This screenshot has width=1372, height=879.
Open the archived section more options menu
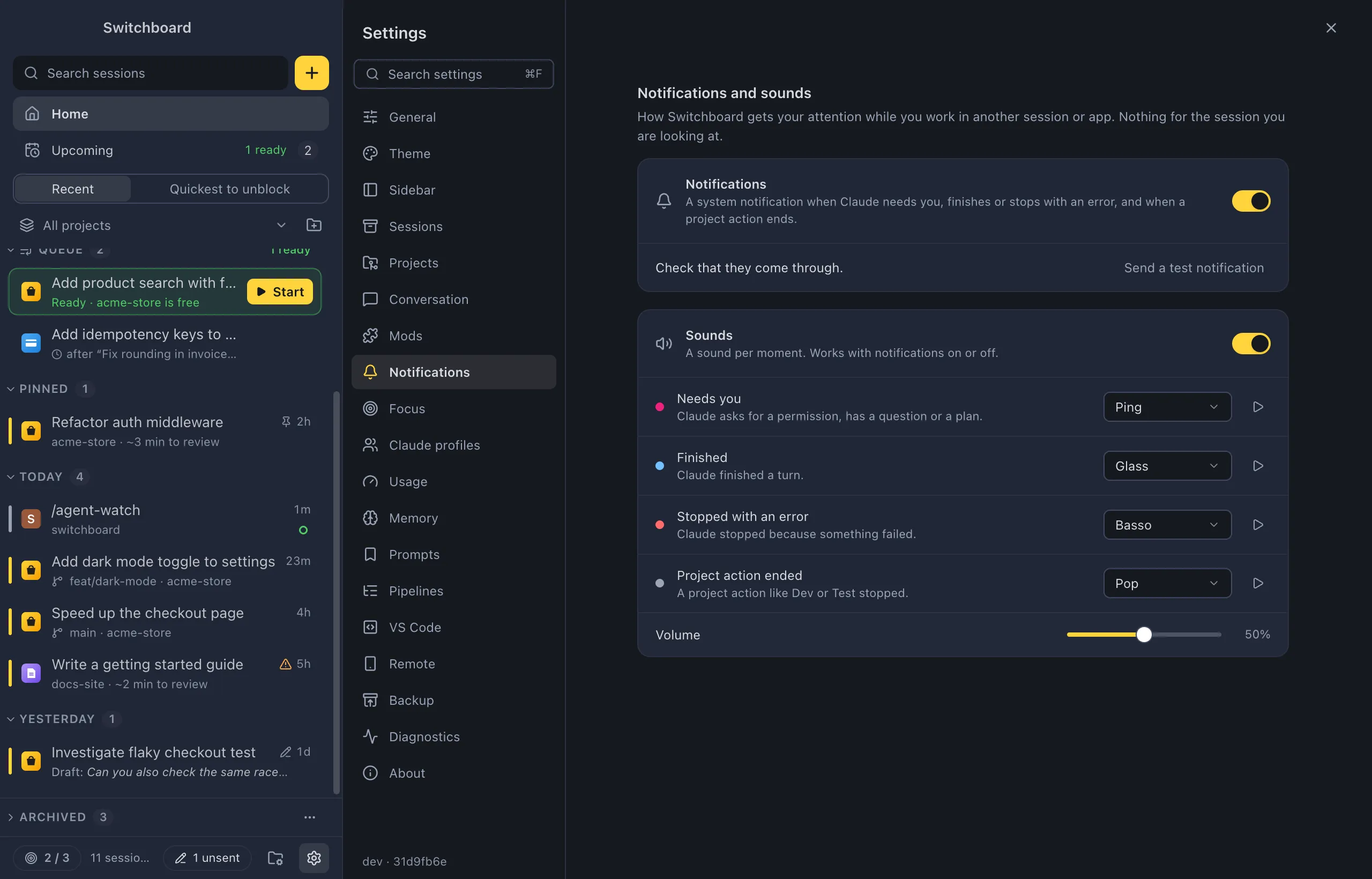(309, 817)
